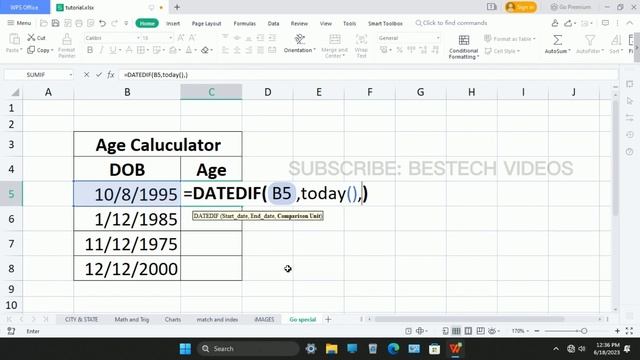
Task: Toggle Bold formatting
Action: [x=90, y=50]
